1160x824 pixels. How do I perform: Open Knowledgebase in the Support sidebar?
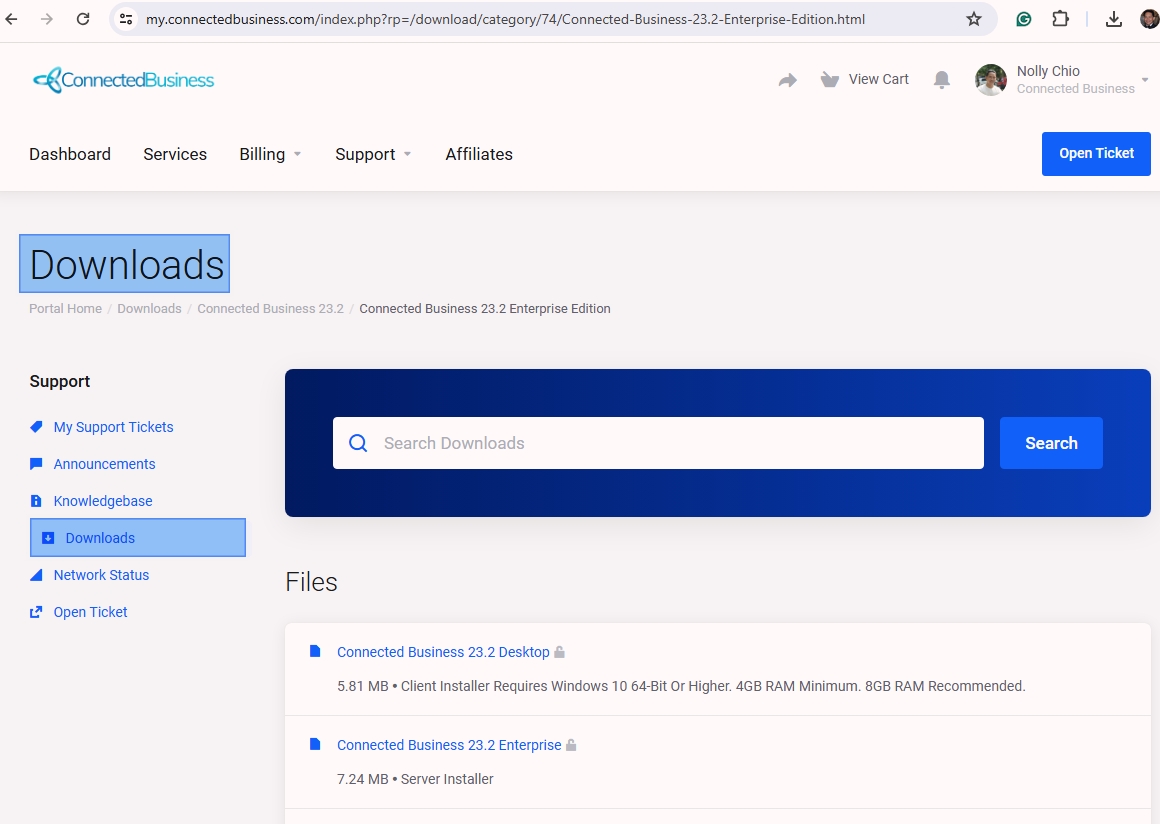(103, 502)
